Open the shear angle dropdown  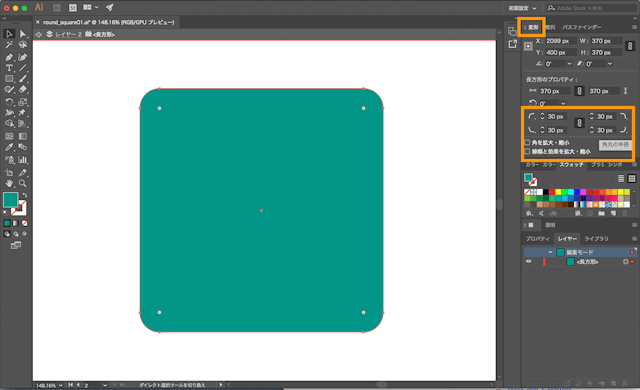[x=610, y=64]
